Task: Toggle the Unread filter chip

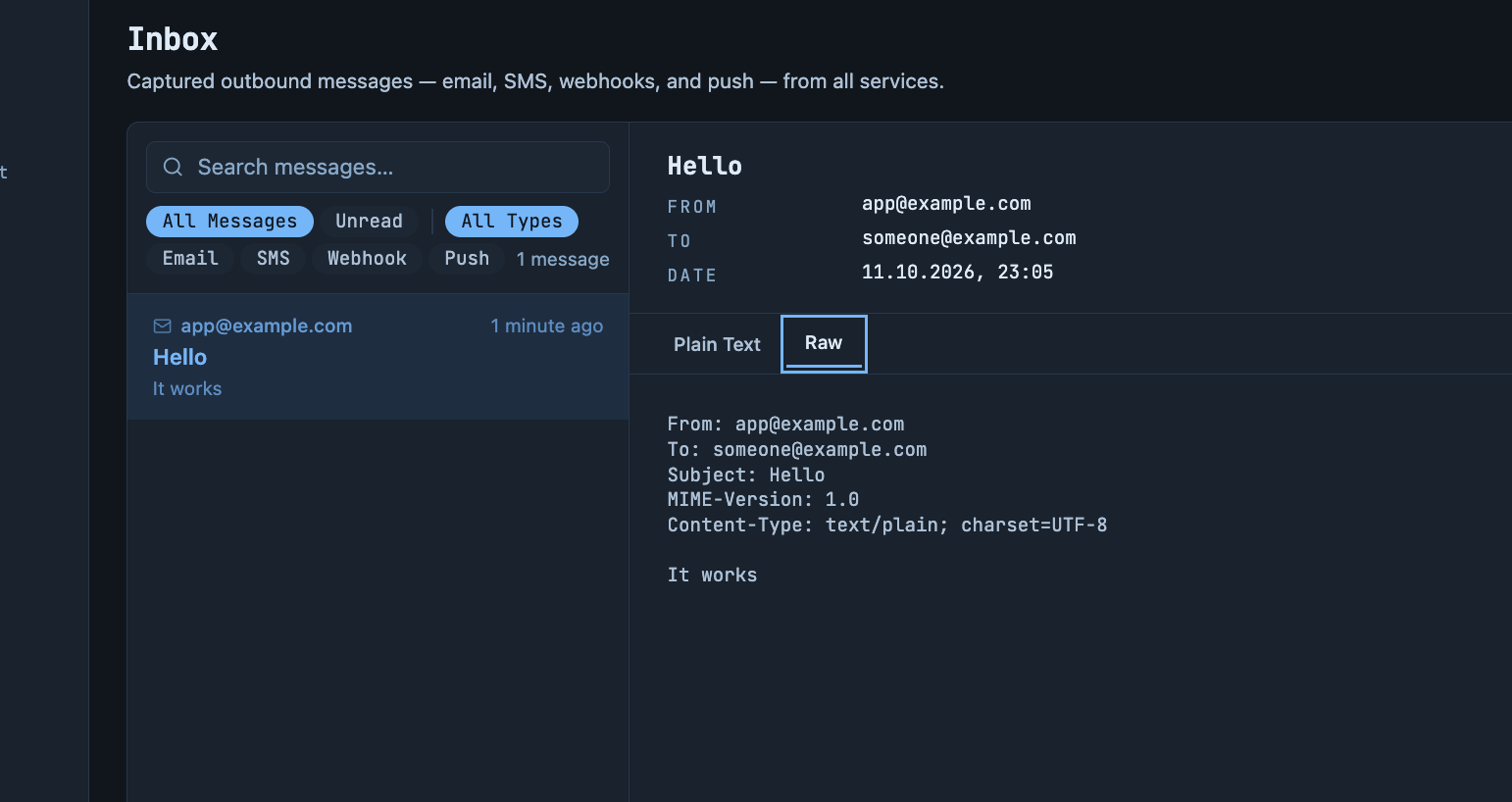Action: pyautogui.click(x=369, y=222)
